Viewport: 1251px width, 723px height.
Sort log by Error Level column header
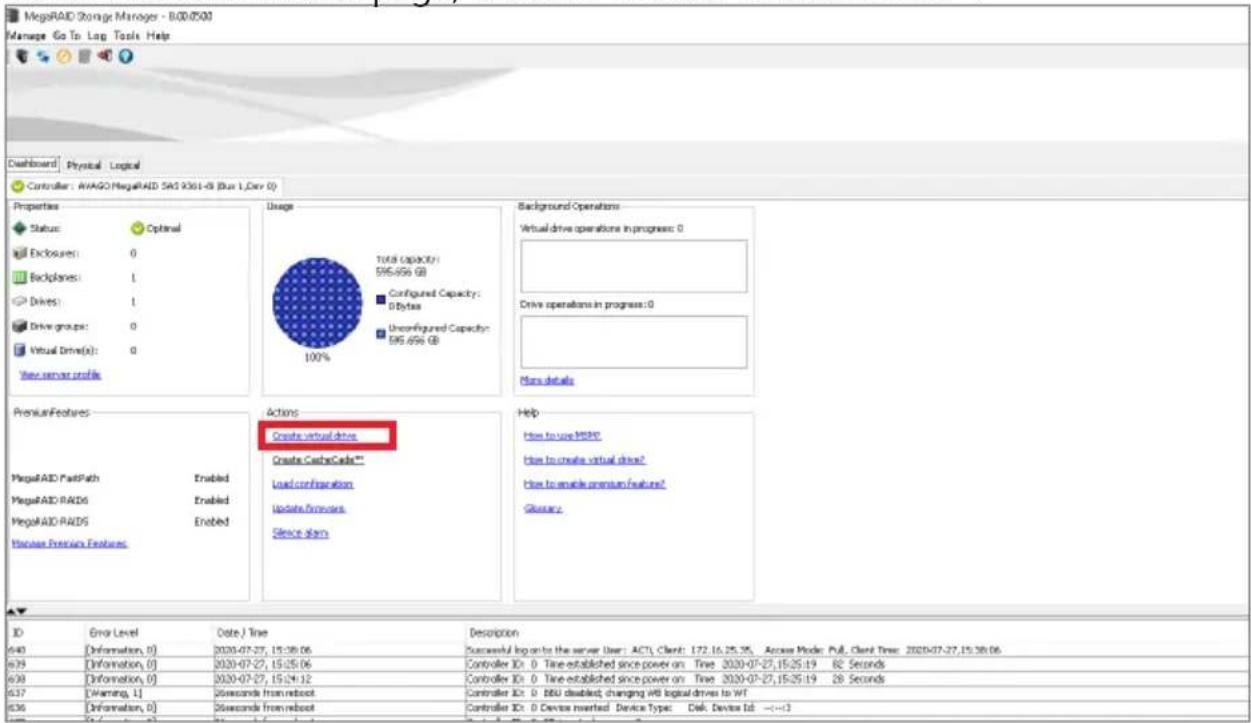tap(148, 632)
